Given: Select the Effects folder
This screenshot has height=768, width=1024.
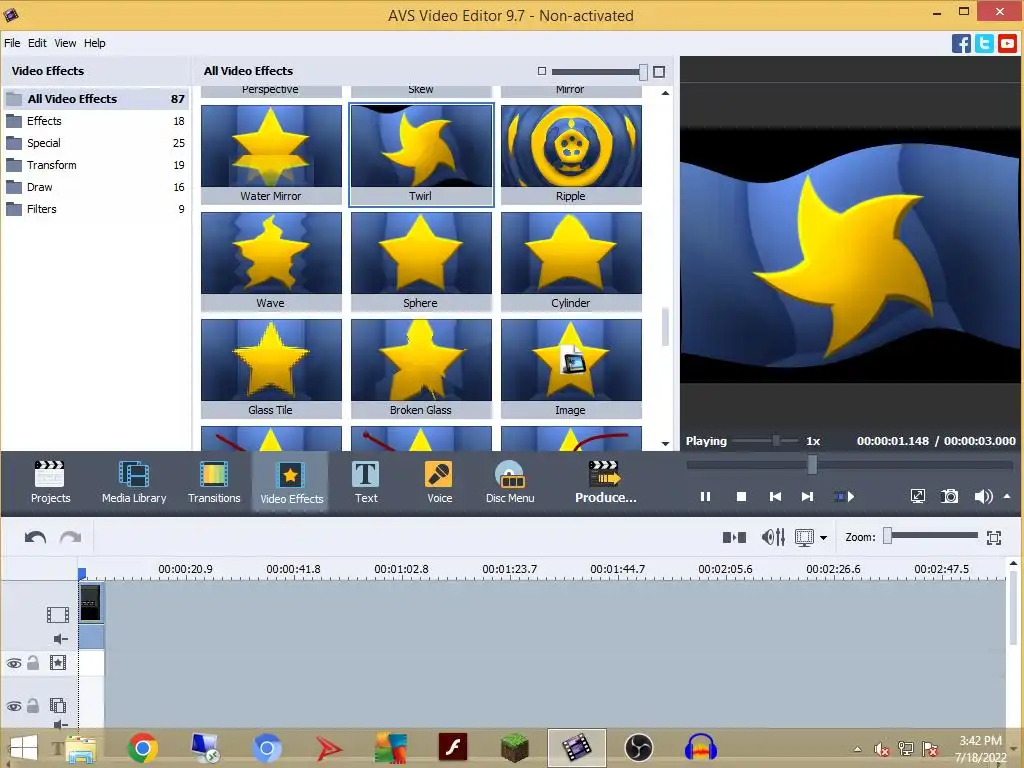Looking at the screenshot, I should 96,121.
